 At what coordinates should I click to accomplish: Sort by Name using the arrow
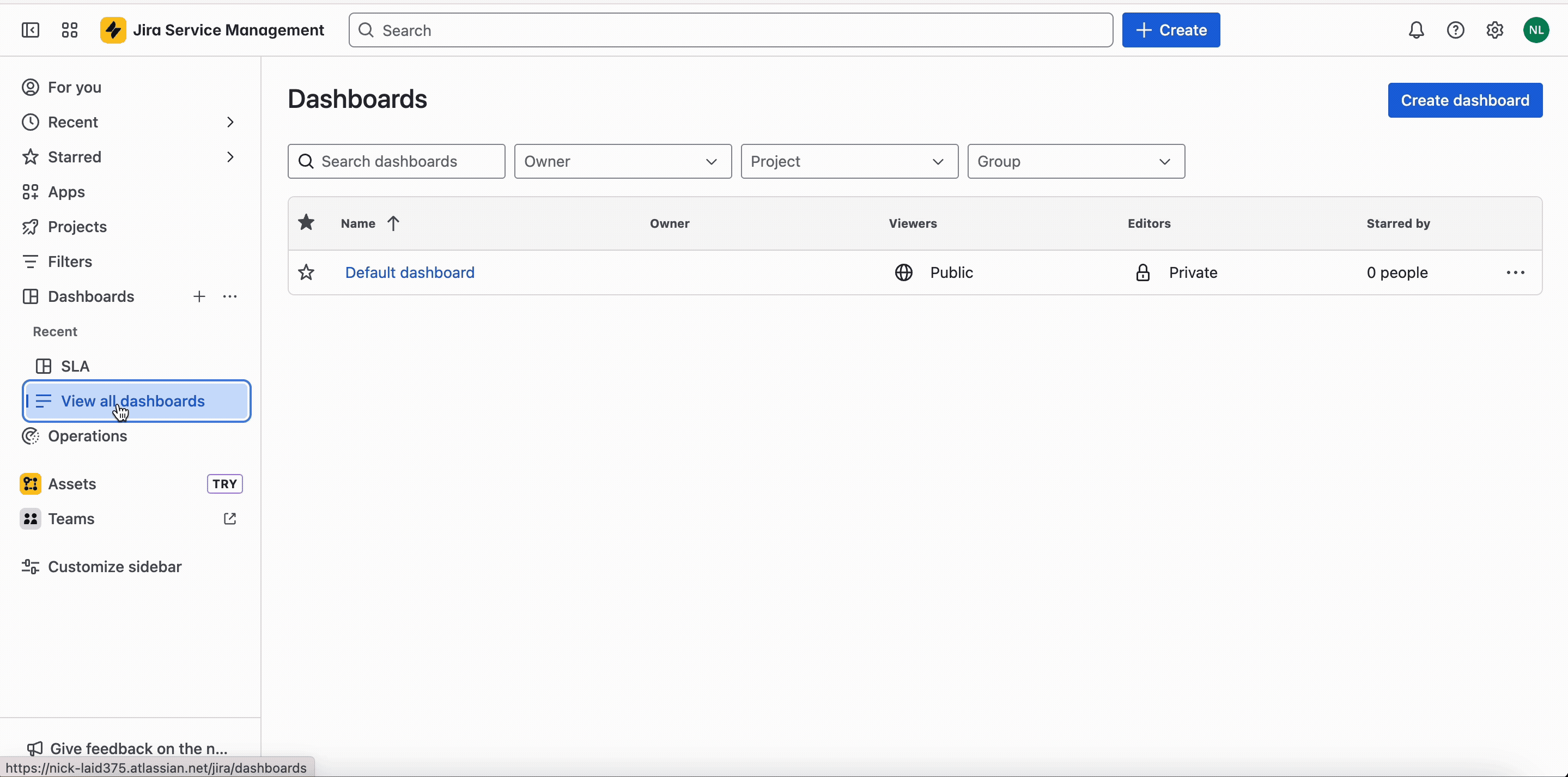393,223
